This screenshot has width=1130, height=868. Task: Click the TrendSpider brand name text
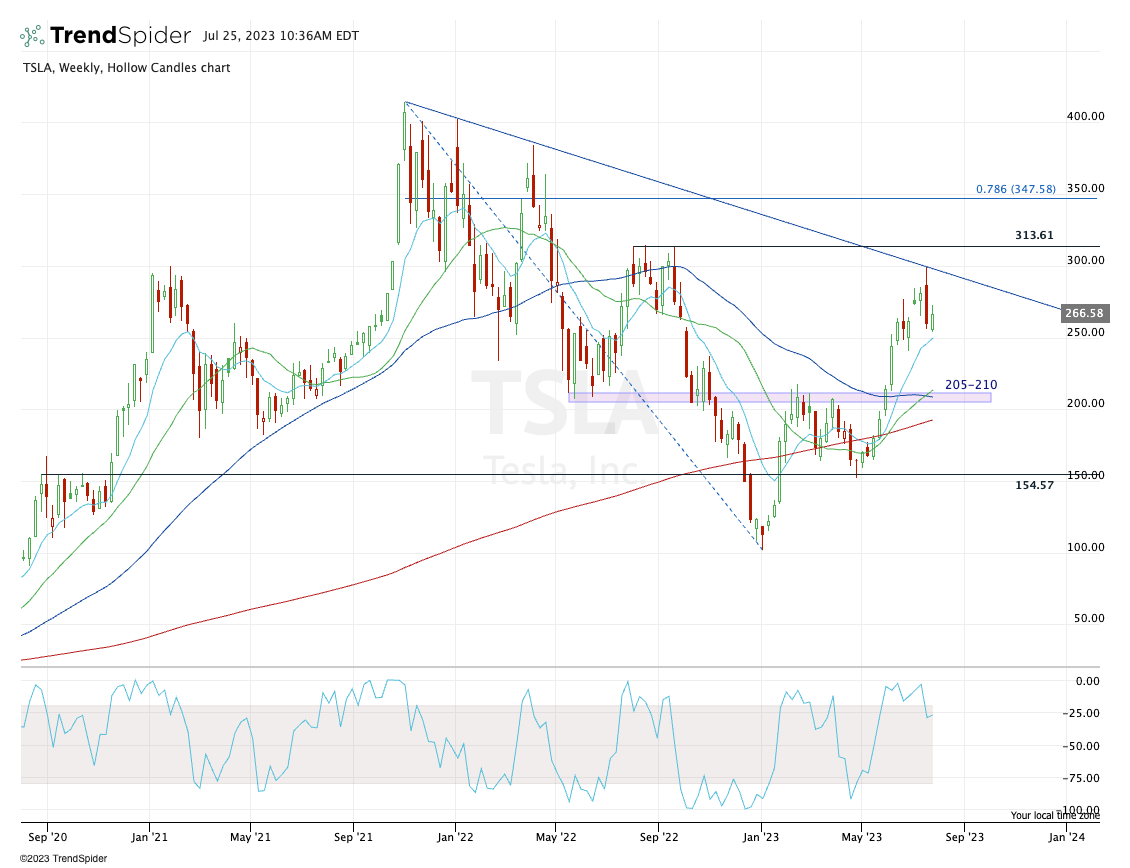(x=120, y=35)
